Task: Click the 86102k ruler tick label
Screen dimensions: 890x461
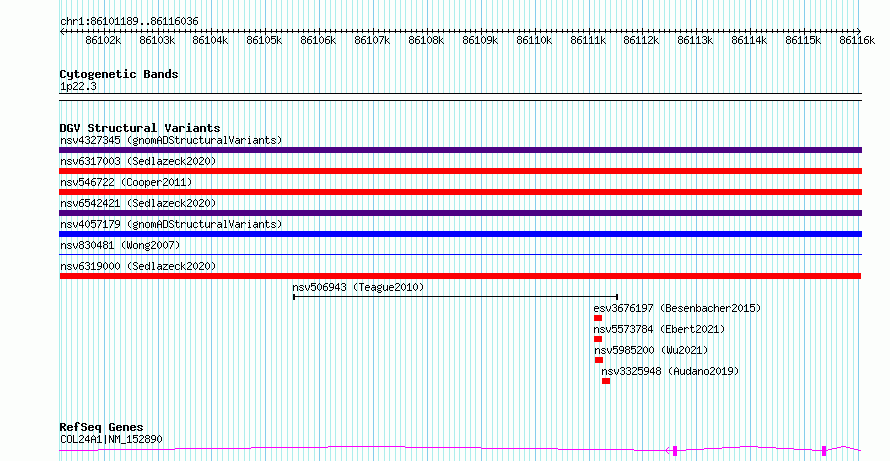Action: 103,40
